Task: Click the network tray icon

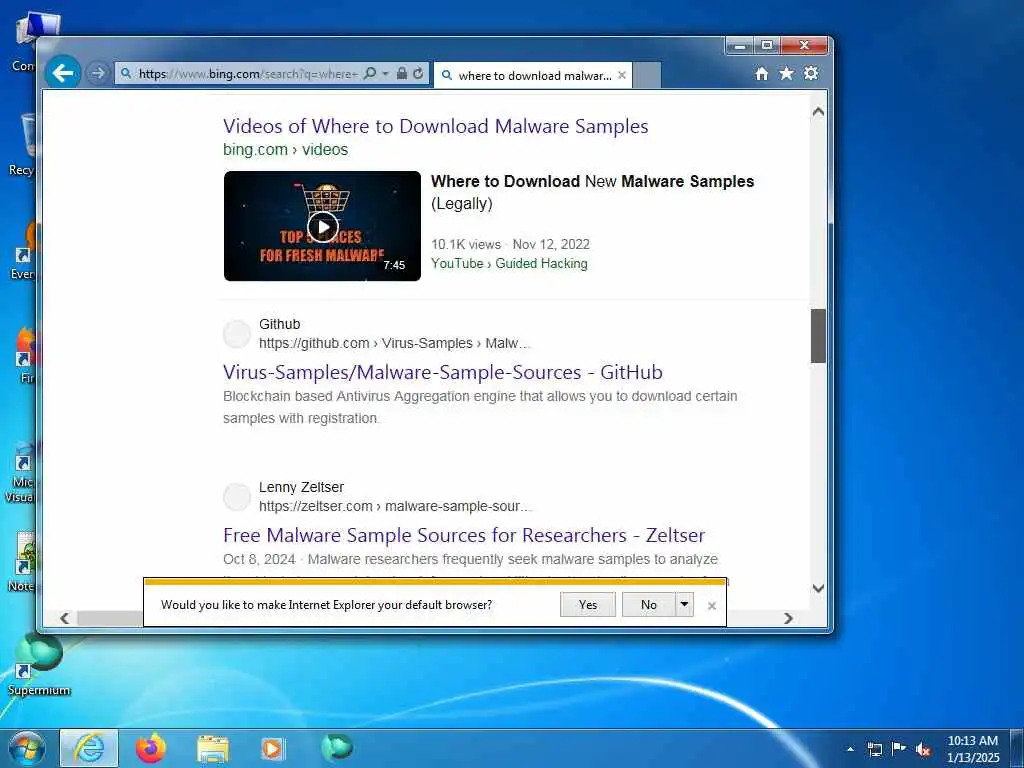Action: [x=874, y=749]
